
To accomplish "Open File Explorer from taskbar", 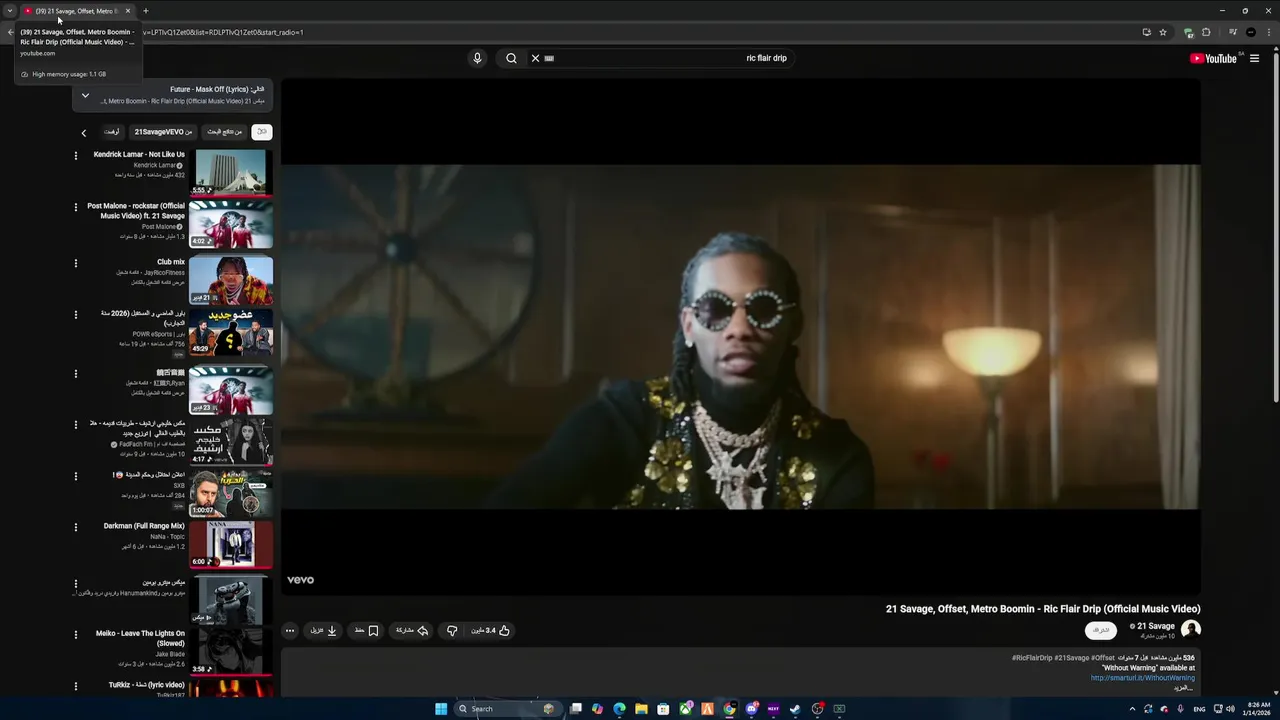I will point(641,709).
